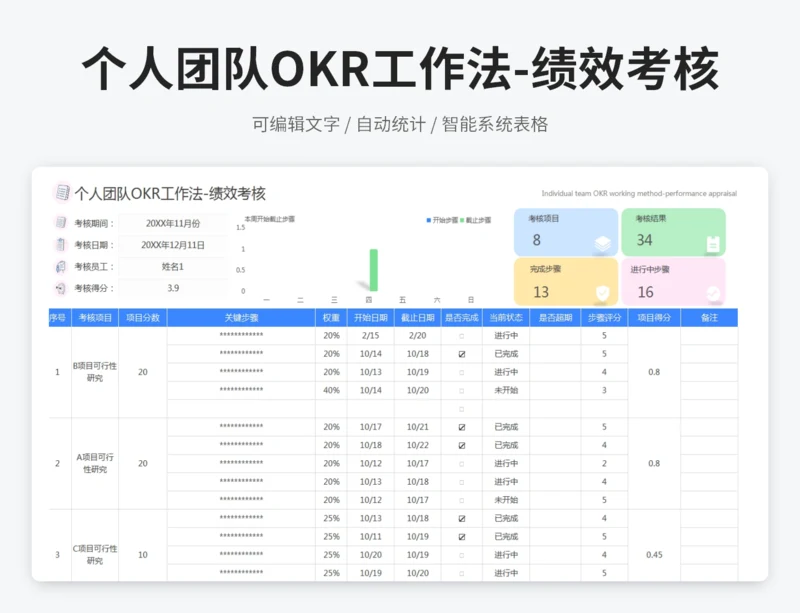Select the 步骤评分 column header
Screen dimensions: 800x613
(x=604, y=317)
